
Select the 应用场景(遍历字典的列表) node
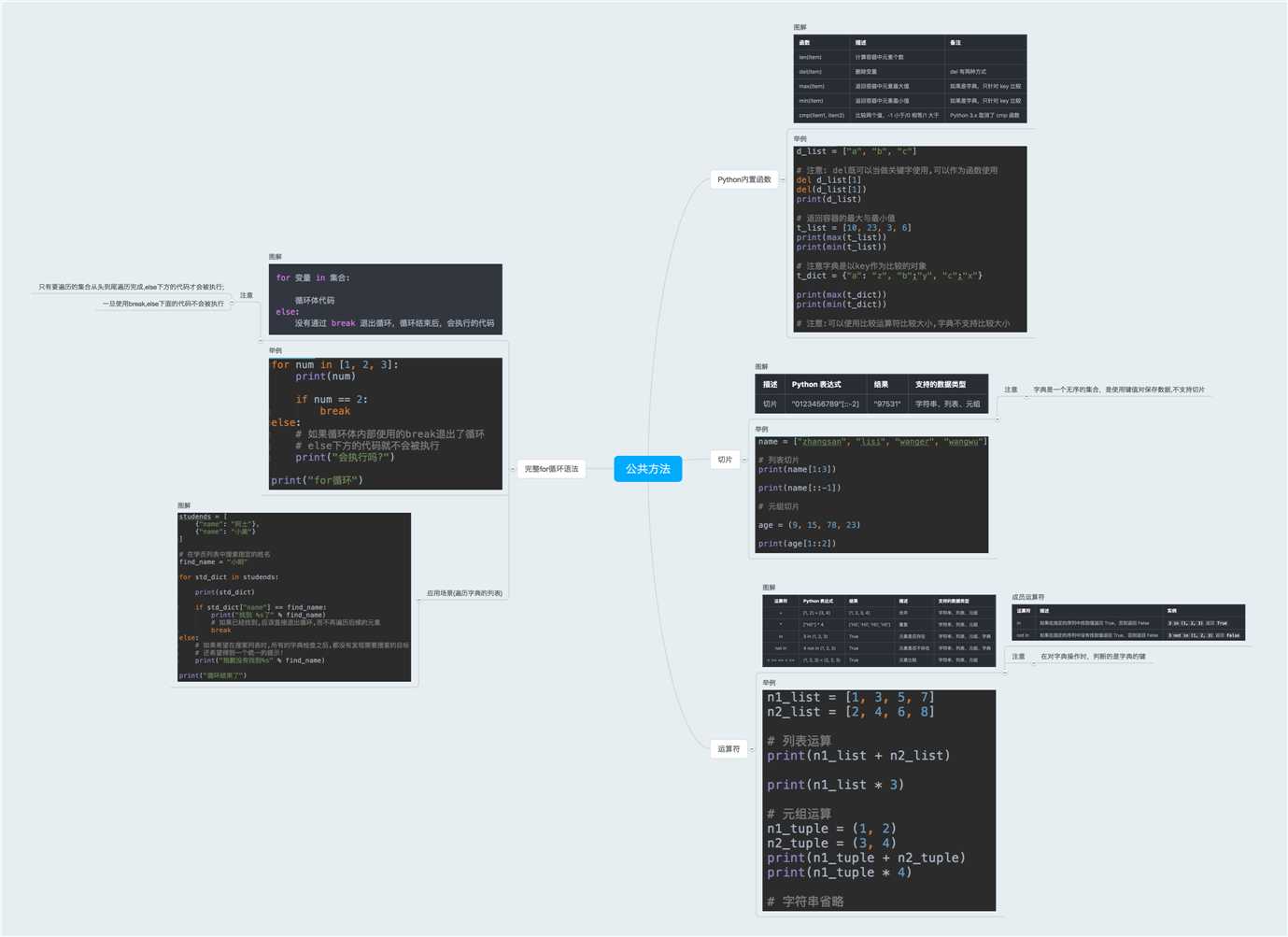[464, 593]
